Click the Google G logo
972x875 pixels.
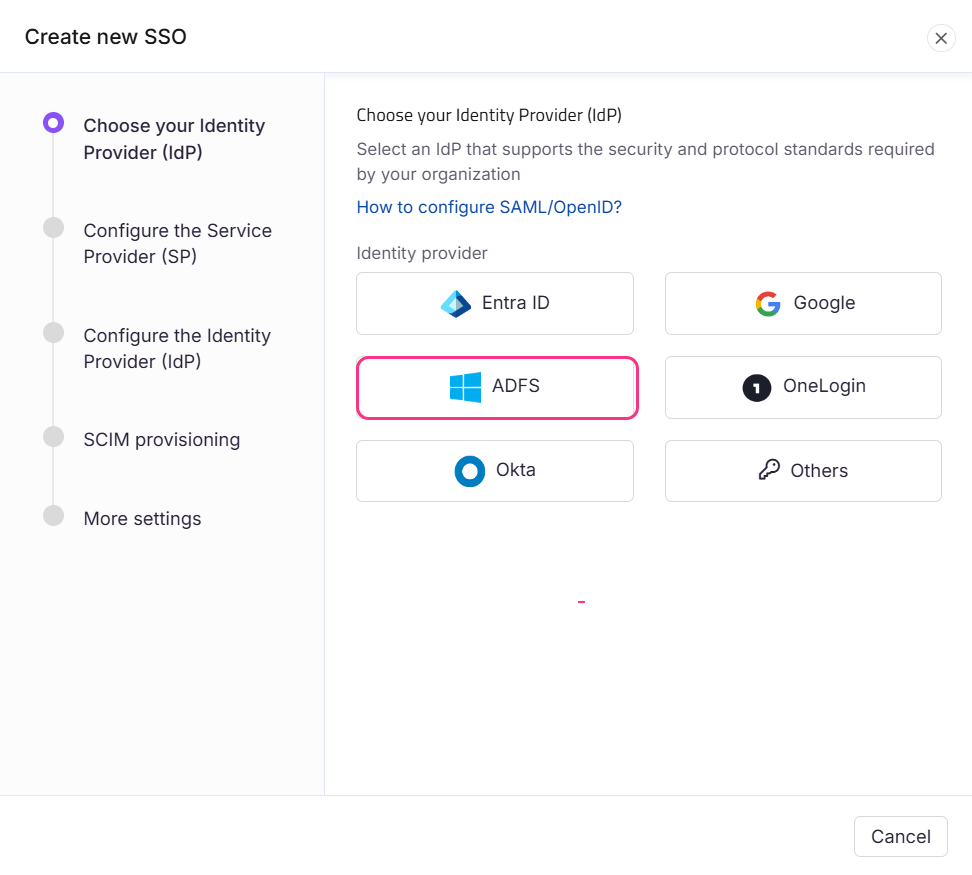pyautogui.click(x=768, y=304)
